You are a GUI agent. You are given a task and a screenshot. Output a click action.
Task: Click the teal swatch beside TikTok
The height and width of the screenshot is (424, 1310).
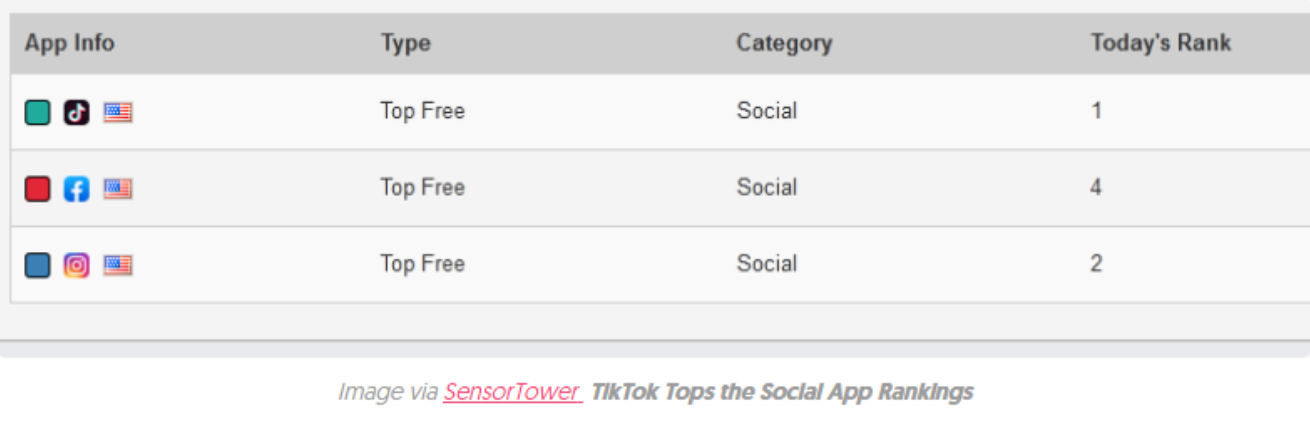(38, 112)
